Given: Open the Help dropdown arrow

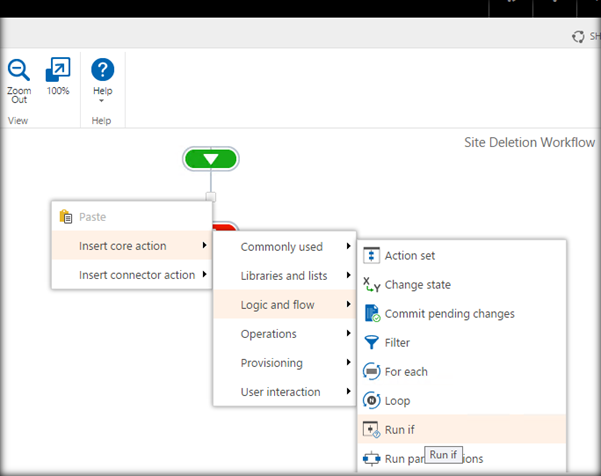Looking at the screenshot, I should pyautogui.click(x=102, y=101).
